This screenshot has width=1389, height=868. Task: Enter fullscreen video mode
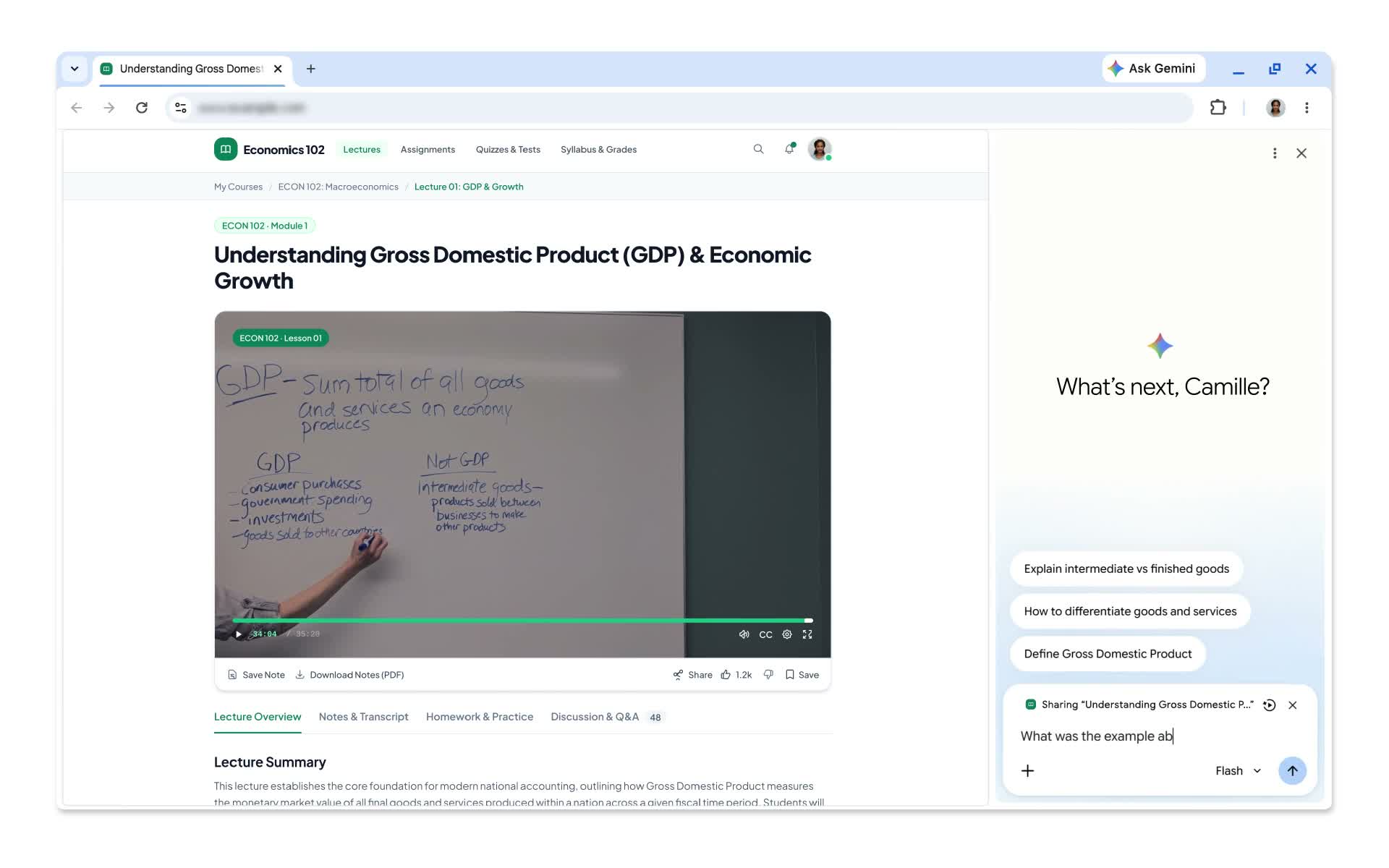807,634
